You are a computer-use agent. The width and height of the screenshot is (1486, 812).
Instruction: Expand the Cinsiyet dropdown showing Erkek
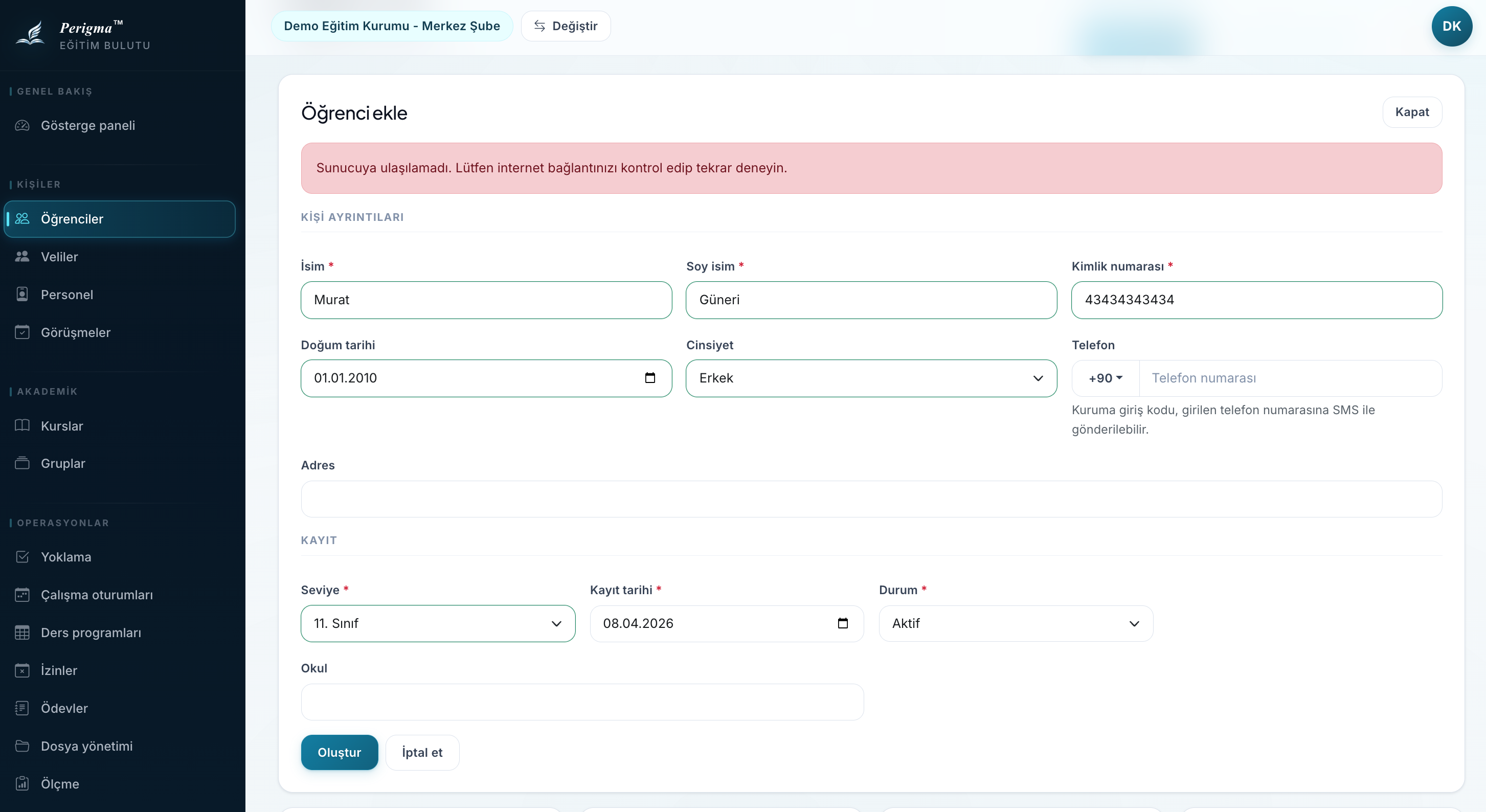point(871,378)
